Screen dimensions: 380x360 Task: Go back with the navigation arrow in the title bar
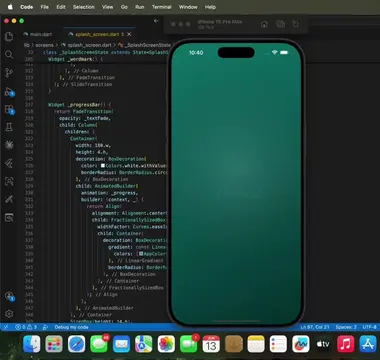click(156, 21)
